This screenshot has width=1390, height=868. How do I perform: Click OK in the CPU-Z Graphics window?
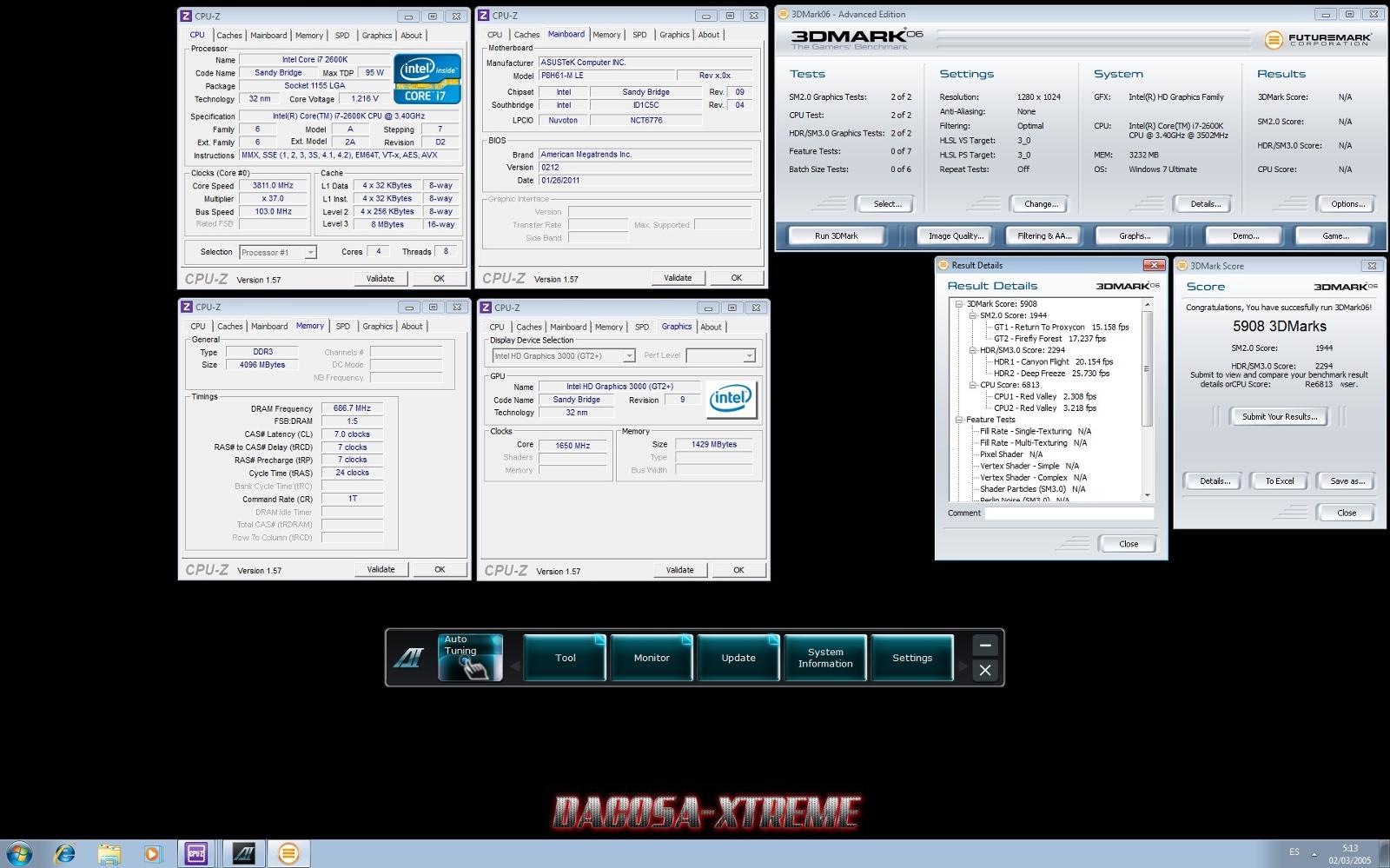coord(738,570)
